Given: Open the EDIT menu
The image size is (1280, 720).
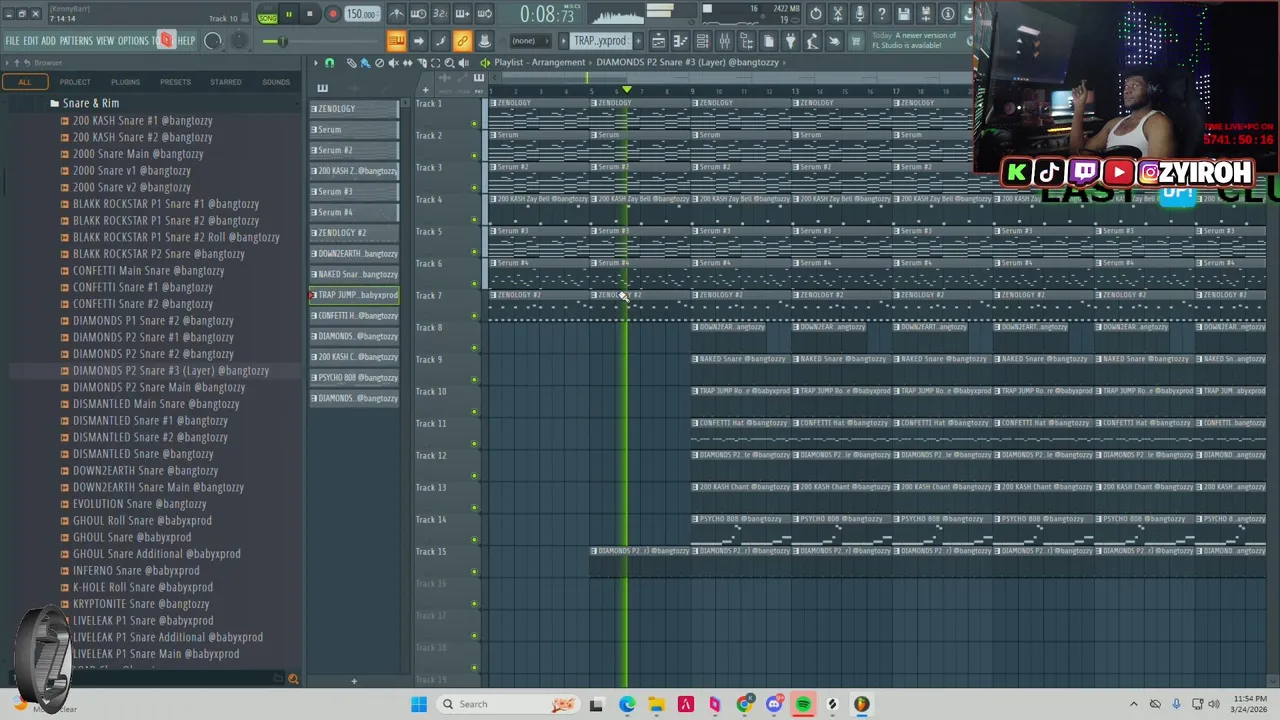Looking at the screenshot, I should (31, 41).
